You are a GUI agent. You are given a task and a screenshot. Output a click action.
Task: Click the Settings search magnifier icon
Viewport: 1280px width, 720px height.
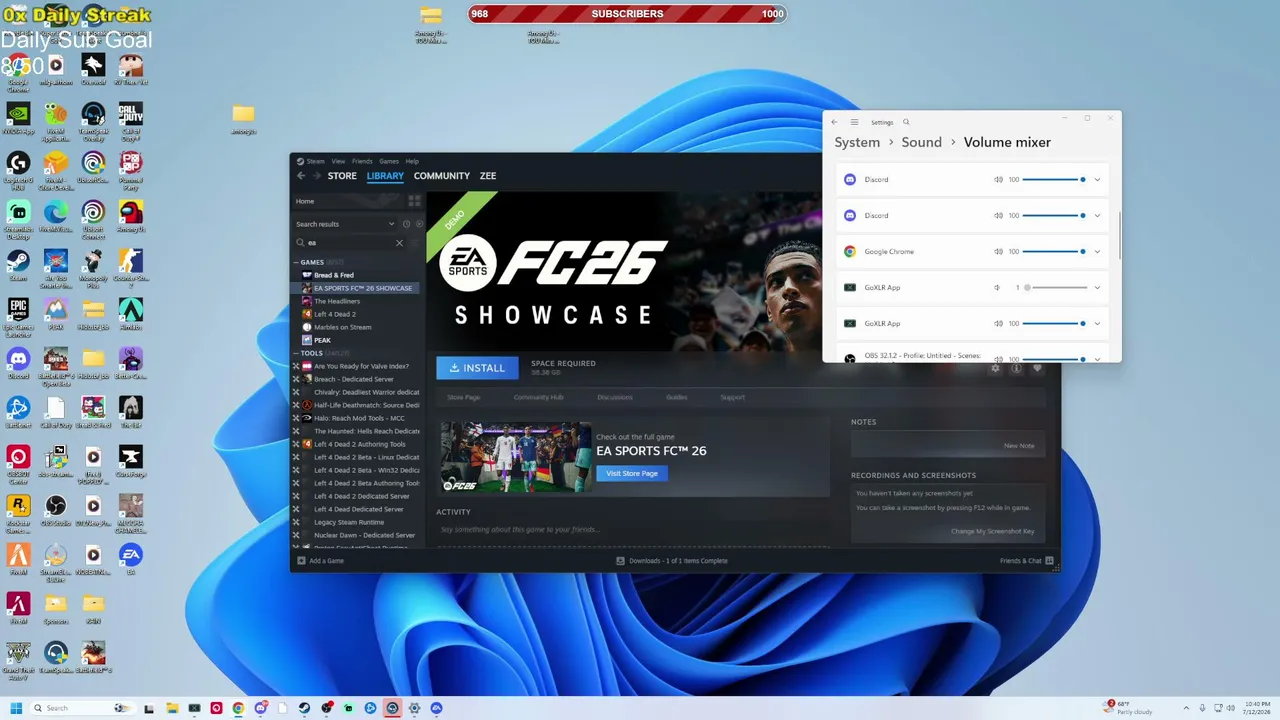coord(906,122)
